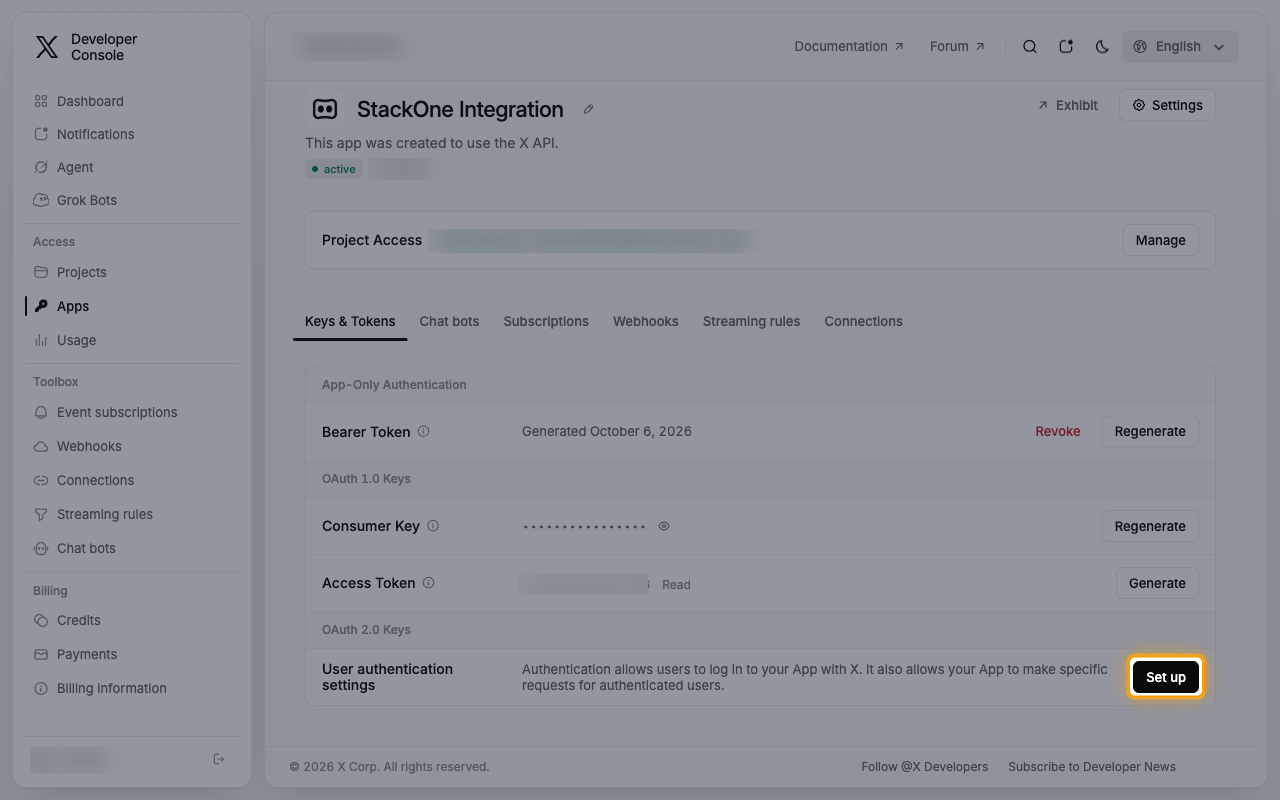This screenshot has height=800, width=1280.
Task: Open the app Settings button
Action: [x=1167, y=105]
